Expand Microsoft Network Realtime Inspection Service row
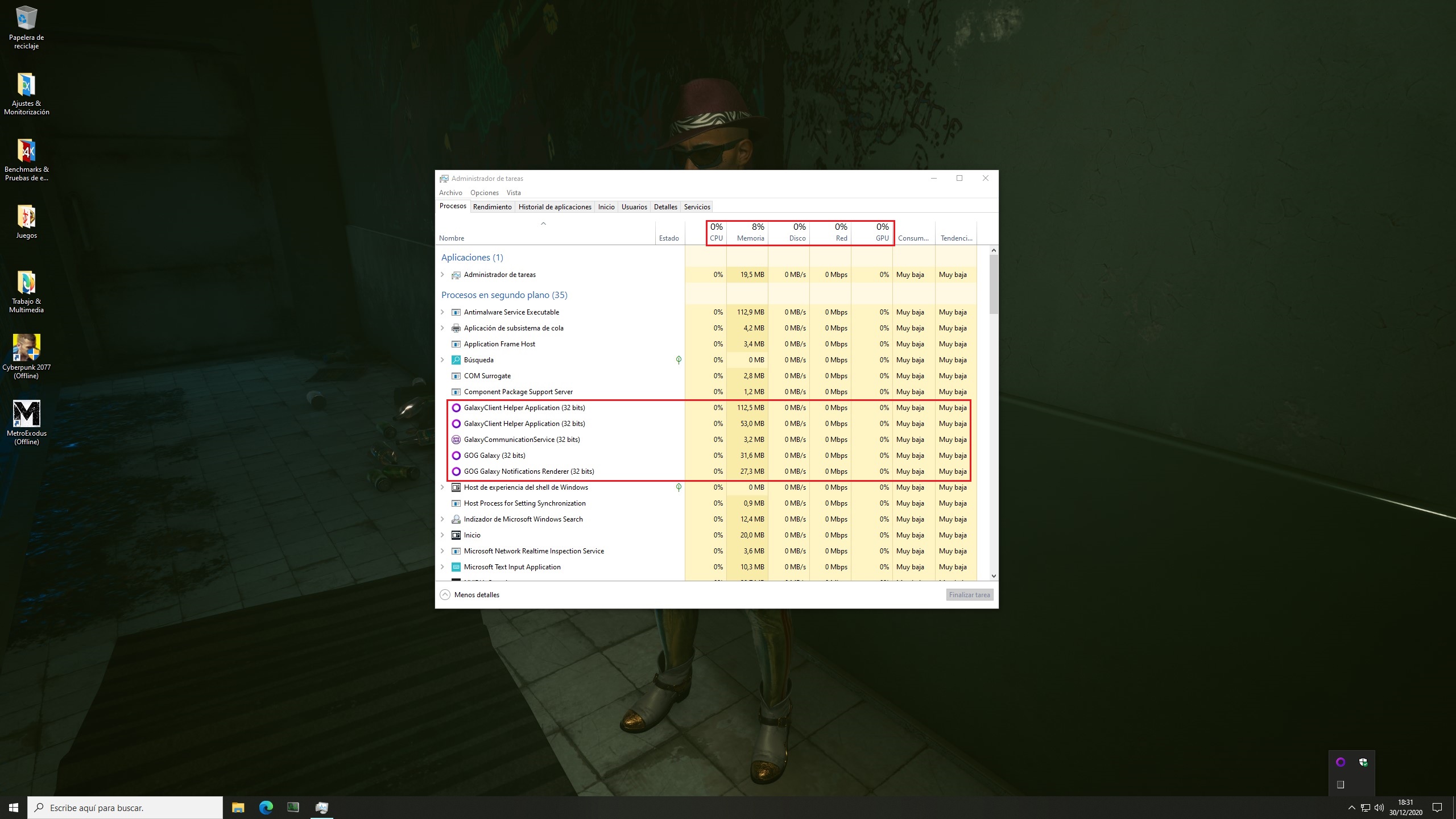 tap(442, 551)
